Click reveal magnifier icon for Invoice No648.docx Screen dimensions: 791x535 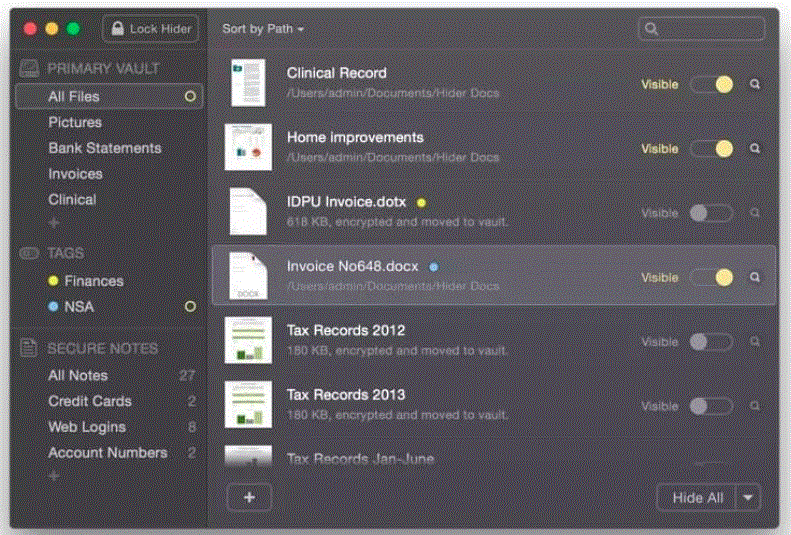coord(755,277)
